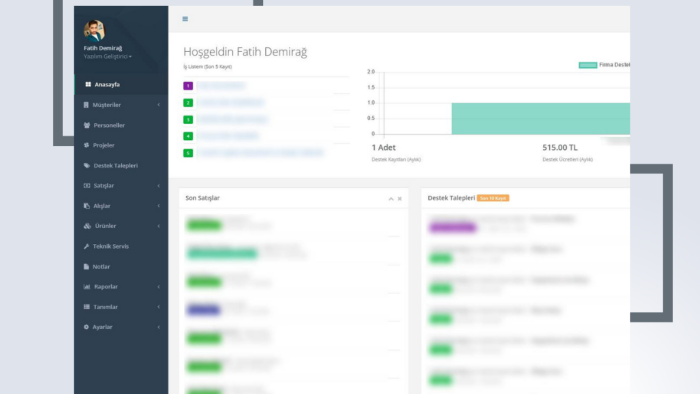Click the Teknik Servis wrench icon
700x394 pixels.
tap(86, 246)
